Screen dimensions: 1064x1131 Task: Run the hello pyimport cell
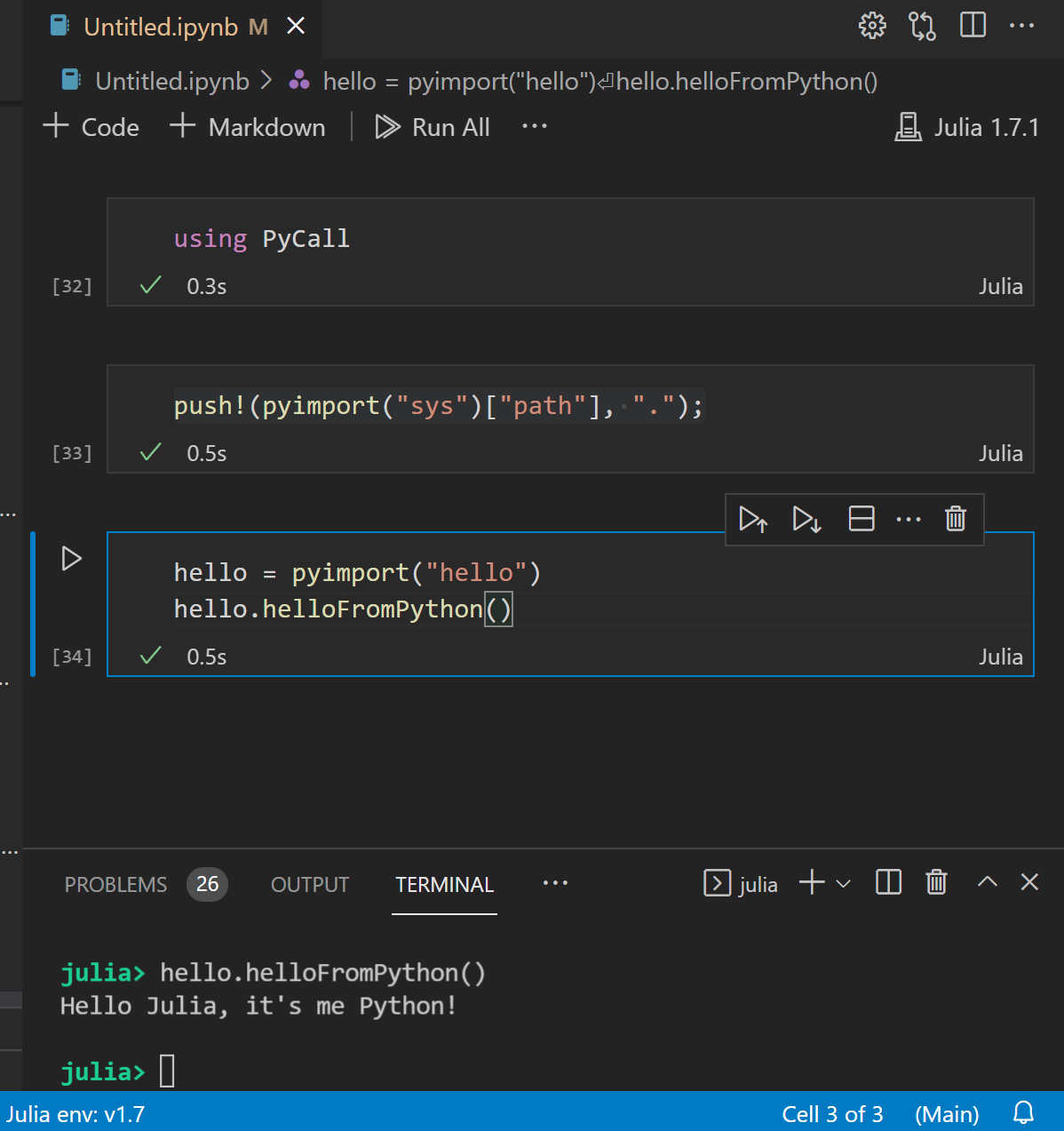(71, 559)
